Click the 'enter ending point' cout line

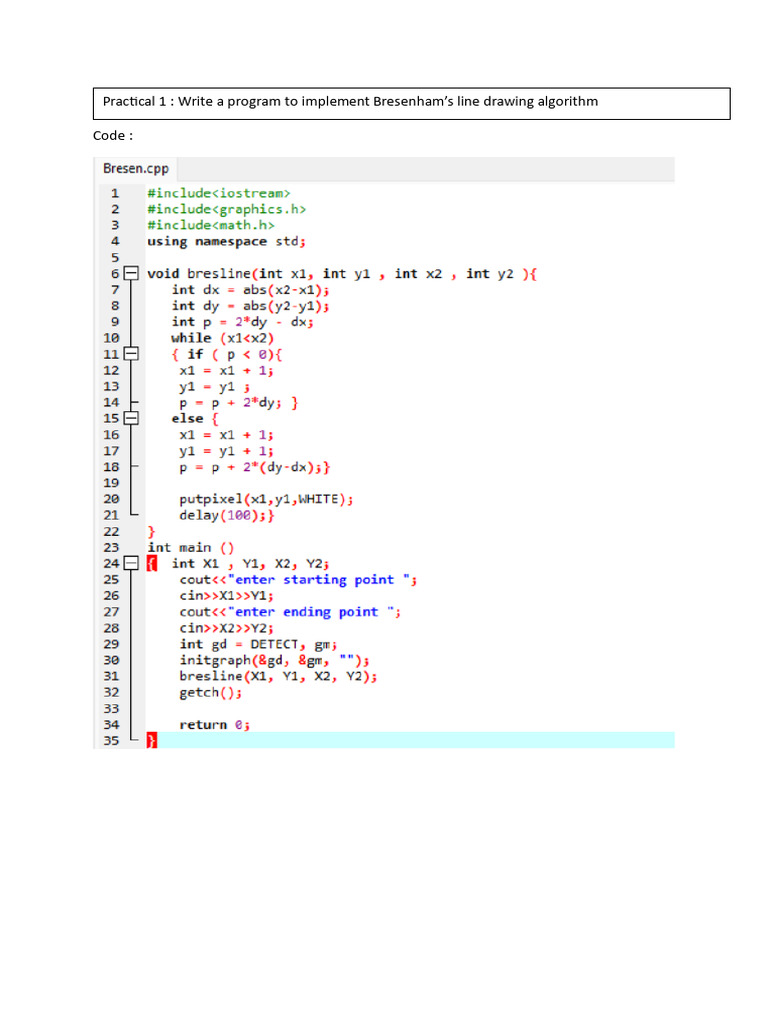click(291, 612)
